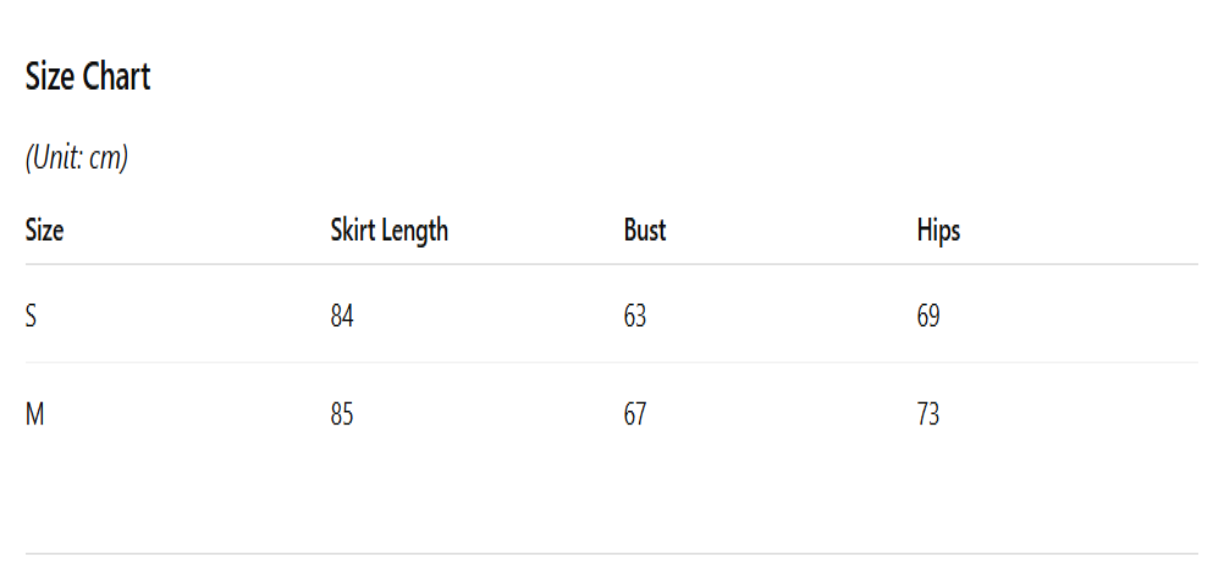Click the divider line under the column headers

click(x=611, y=265)
